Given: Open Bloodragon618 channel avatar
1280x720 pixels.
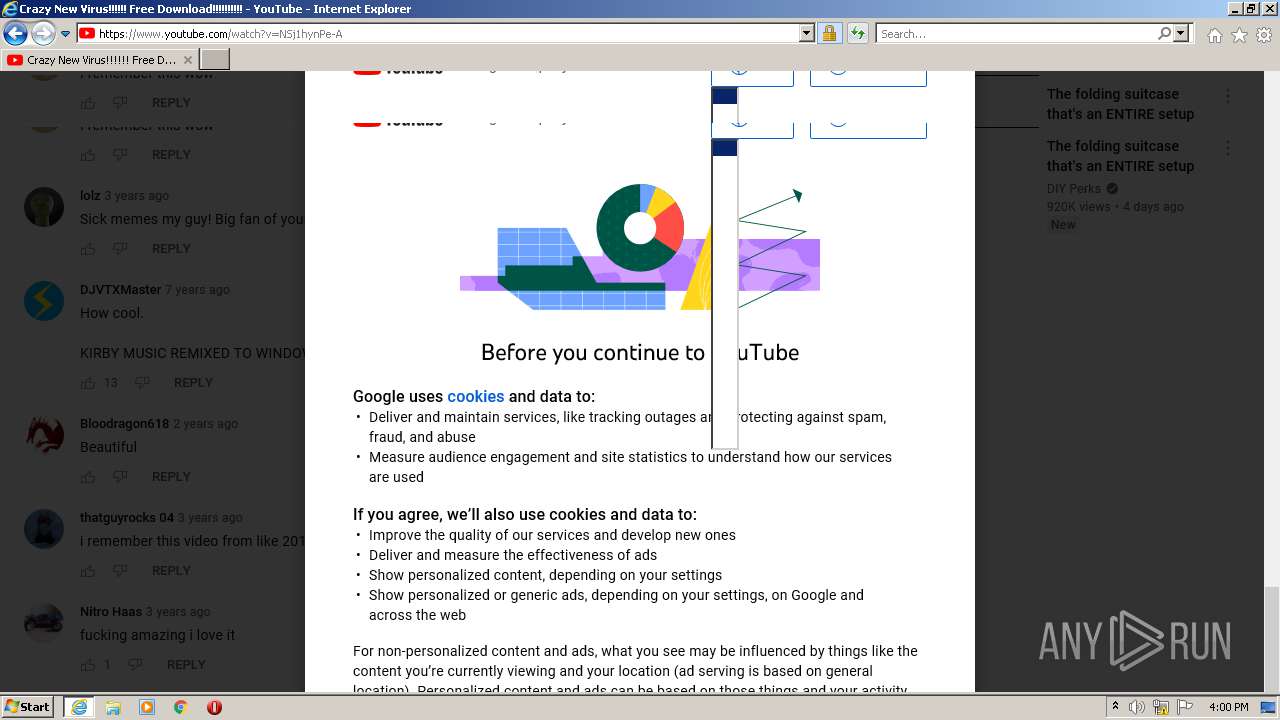Looking at the screenshot, I should click(x=44, y=435).
